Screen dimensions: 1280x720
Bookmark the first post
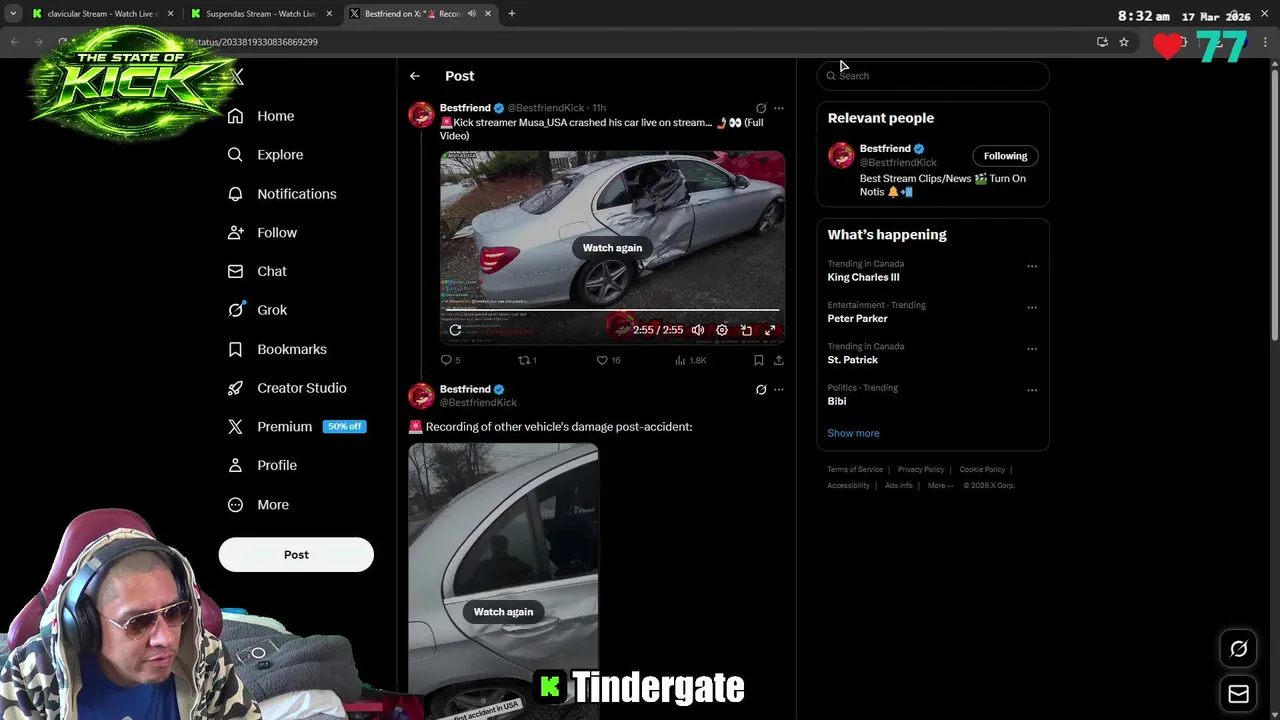pyautogui.click(x=758, y=360)
